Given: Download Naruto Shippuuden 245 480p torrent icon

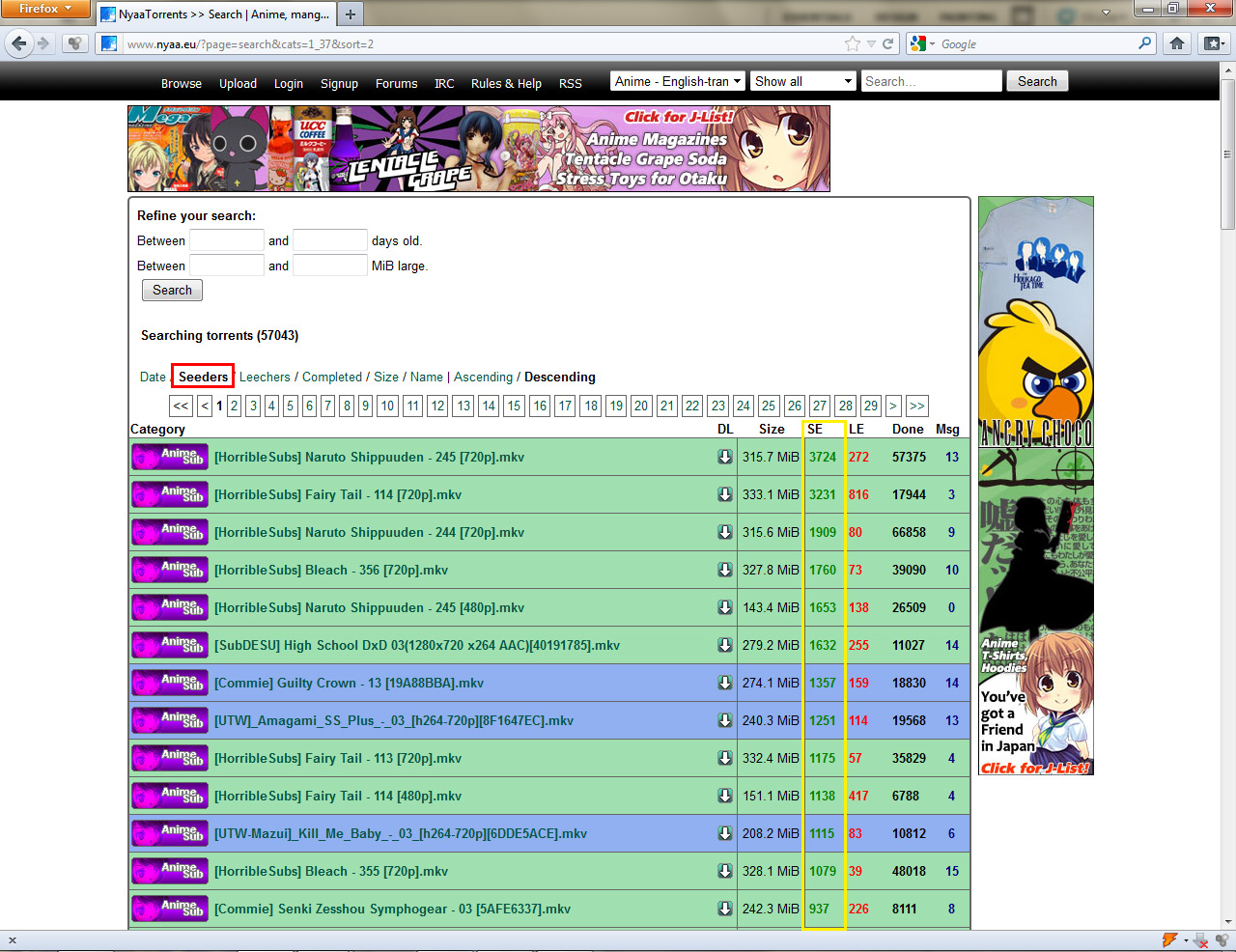Looking at the screenshot, I should [725, 607].
